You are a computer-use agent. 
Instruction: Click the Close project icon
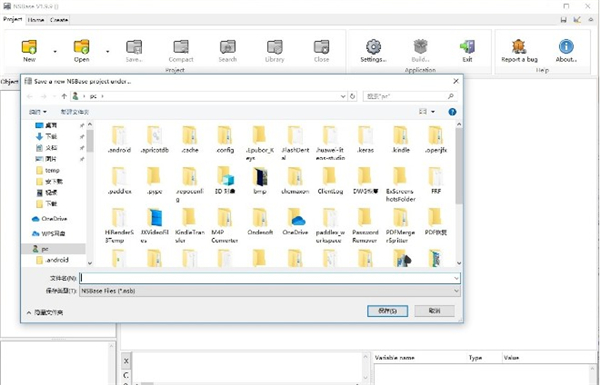tap(321, 47)
